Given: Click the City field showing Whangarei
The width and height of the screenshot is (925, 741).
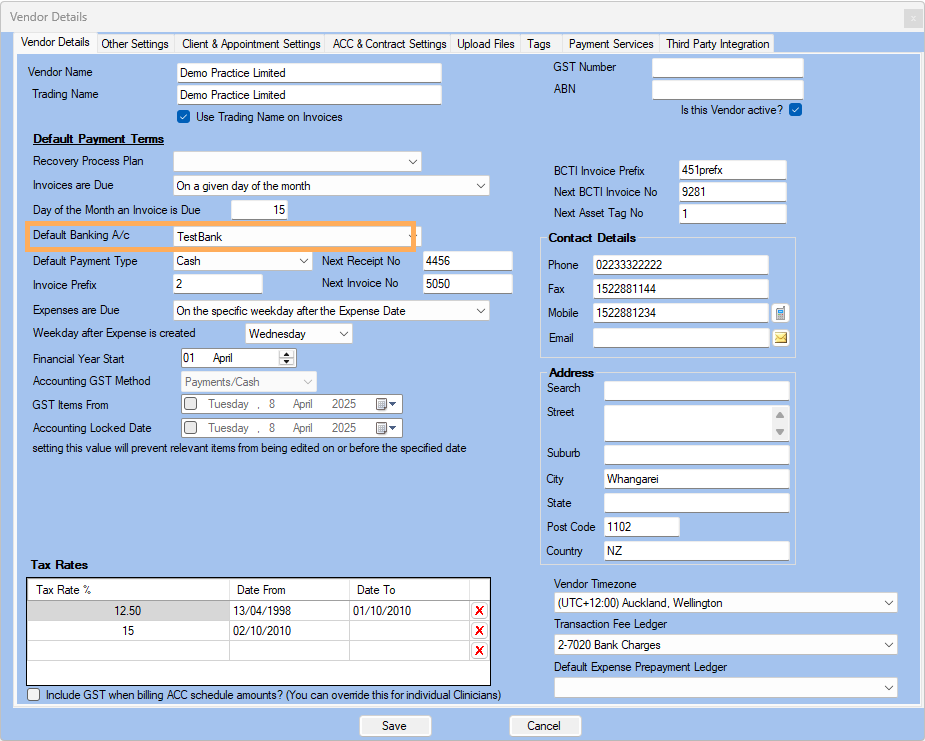Looking at the screenshot, I should 697,478.
